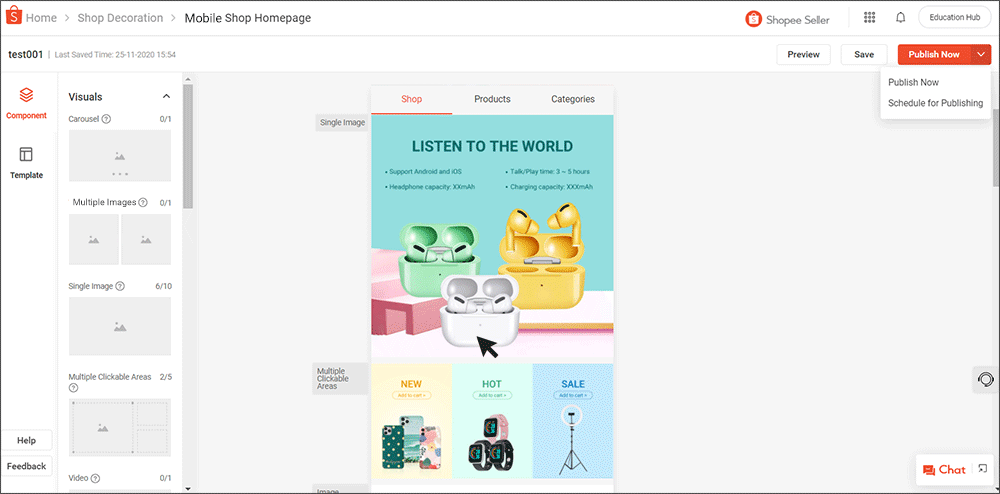1000x494 pixels.
Task: Open the notifications bell
Action: [901, 17]
